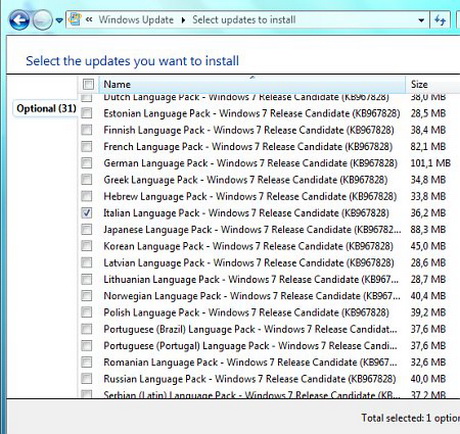Image resolution: width=460 pixels, height=434 pixels.
Task: Check the French Language Pack checkbox
Action: [87, 147]
